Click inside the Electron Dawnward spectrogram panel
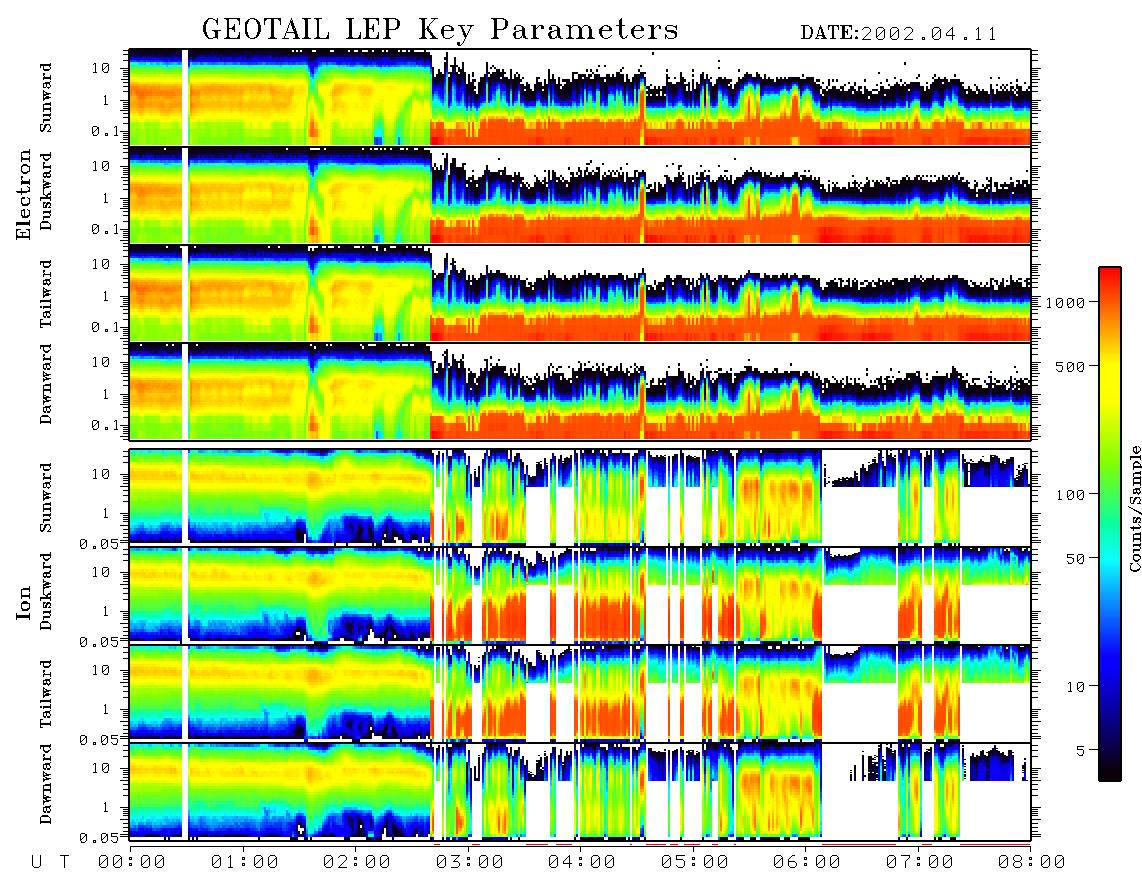This screenshot has width=1142, height=880. pos(580,391)
